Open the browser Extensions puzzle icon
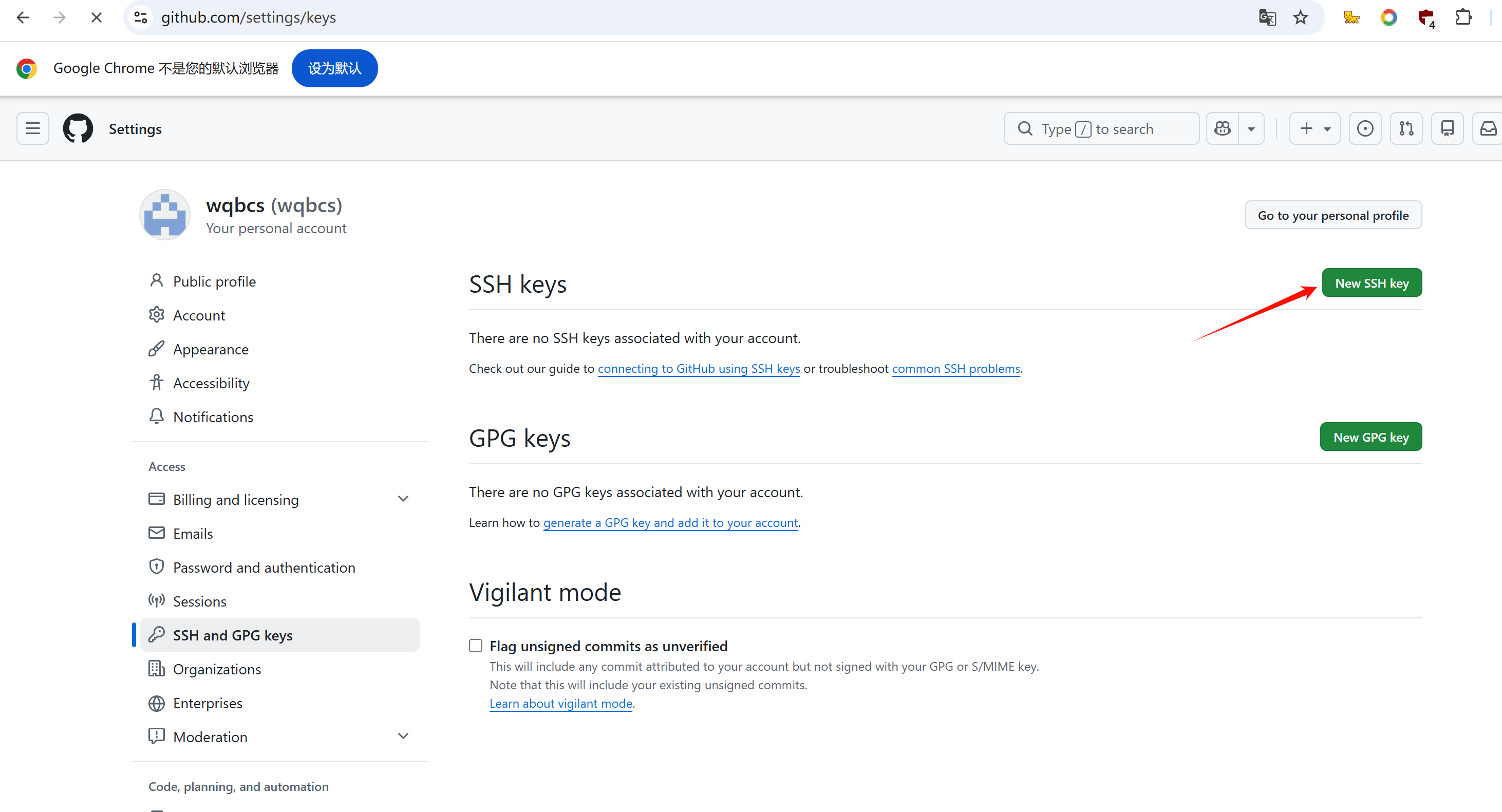The width and height of the screenshot is (1502, 812). [x=1463, y=17]
